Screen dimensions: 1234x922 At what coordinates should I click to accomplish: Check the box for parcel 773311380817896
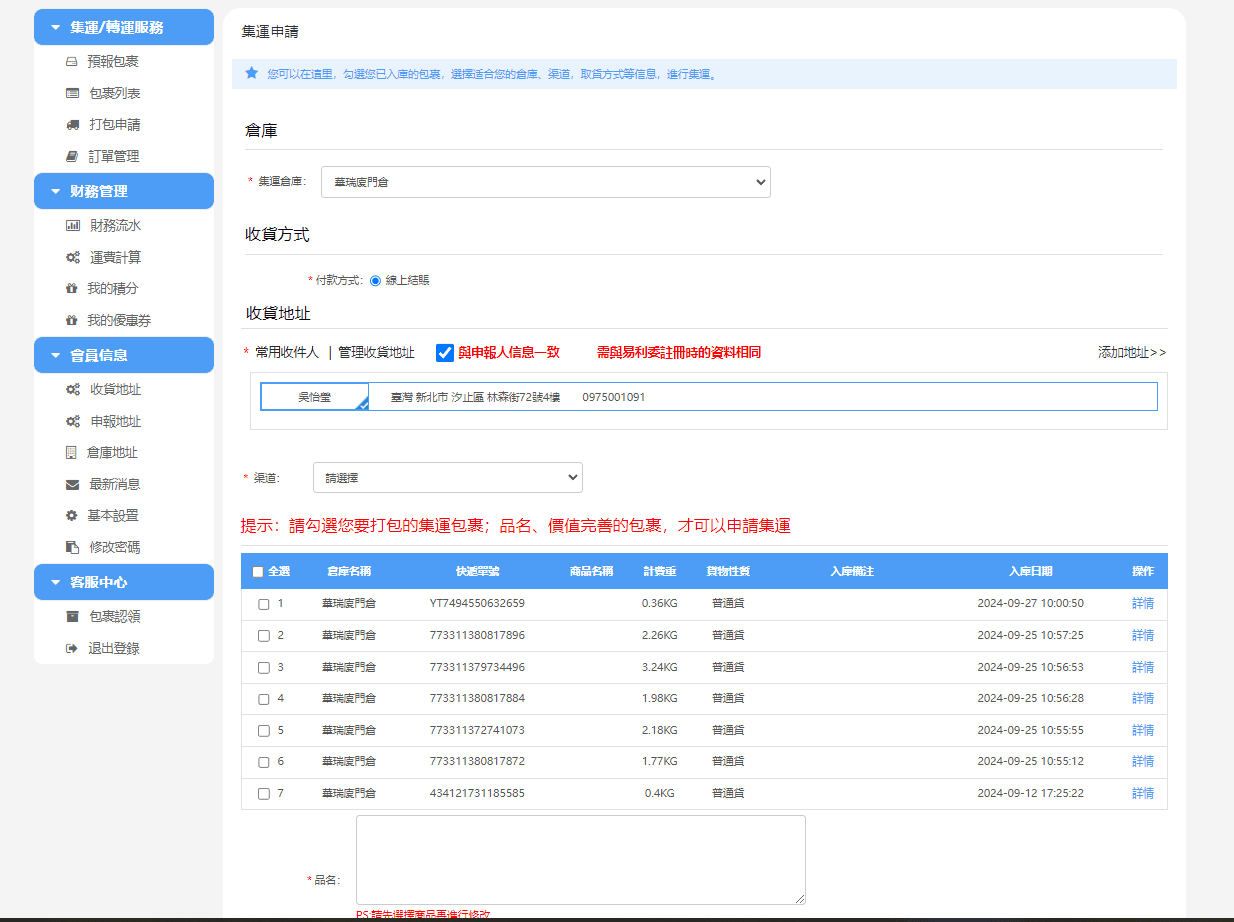[x=264, y=636]
